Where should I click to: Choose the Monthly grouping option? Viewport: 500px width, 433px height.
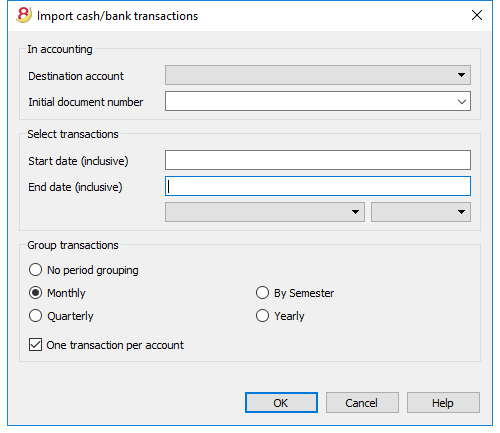click(x=35, y=293)
